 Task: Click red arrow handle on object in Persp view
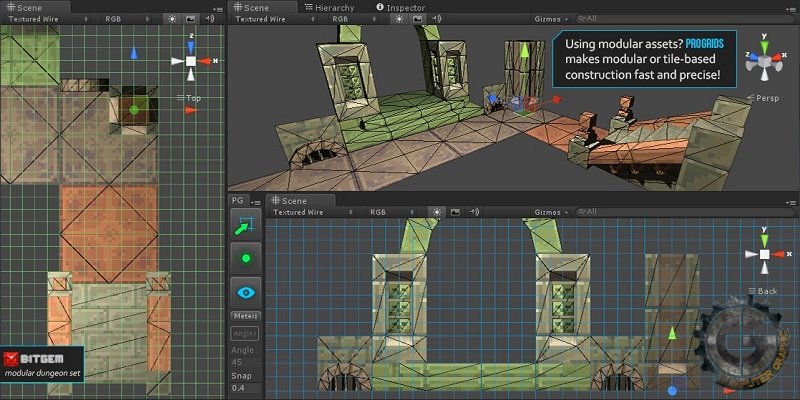click(x=557, y=100)
